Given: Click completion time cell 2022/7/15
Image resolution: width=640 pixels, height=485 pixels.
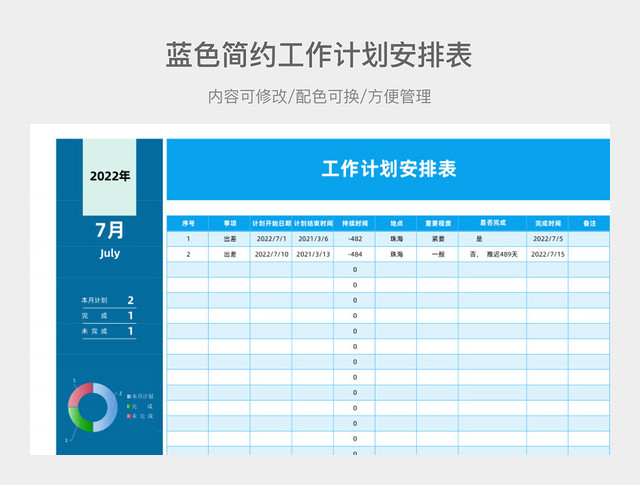Looking at the screenshot, I should click(x=548, y=254).
